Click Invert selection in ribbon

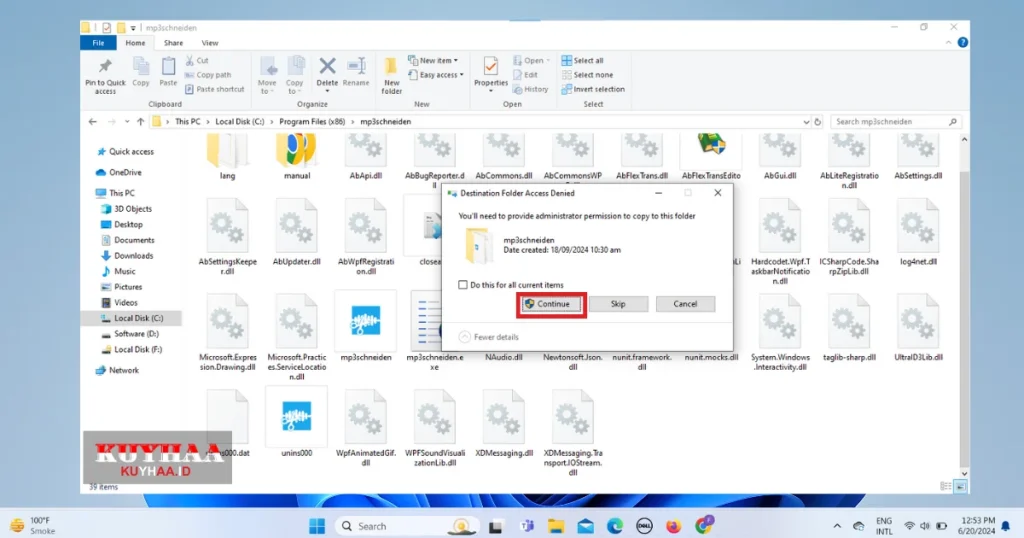tap(593, 89)
